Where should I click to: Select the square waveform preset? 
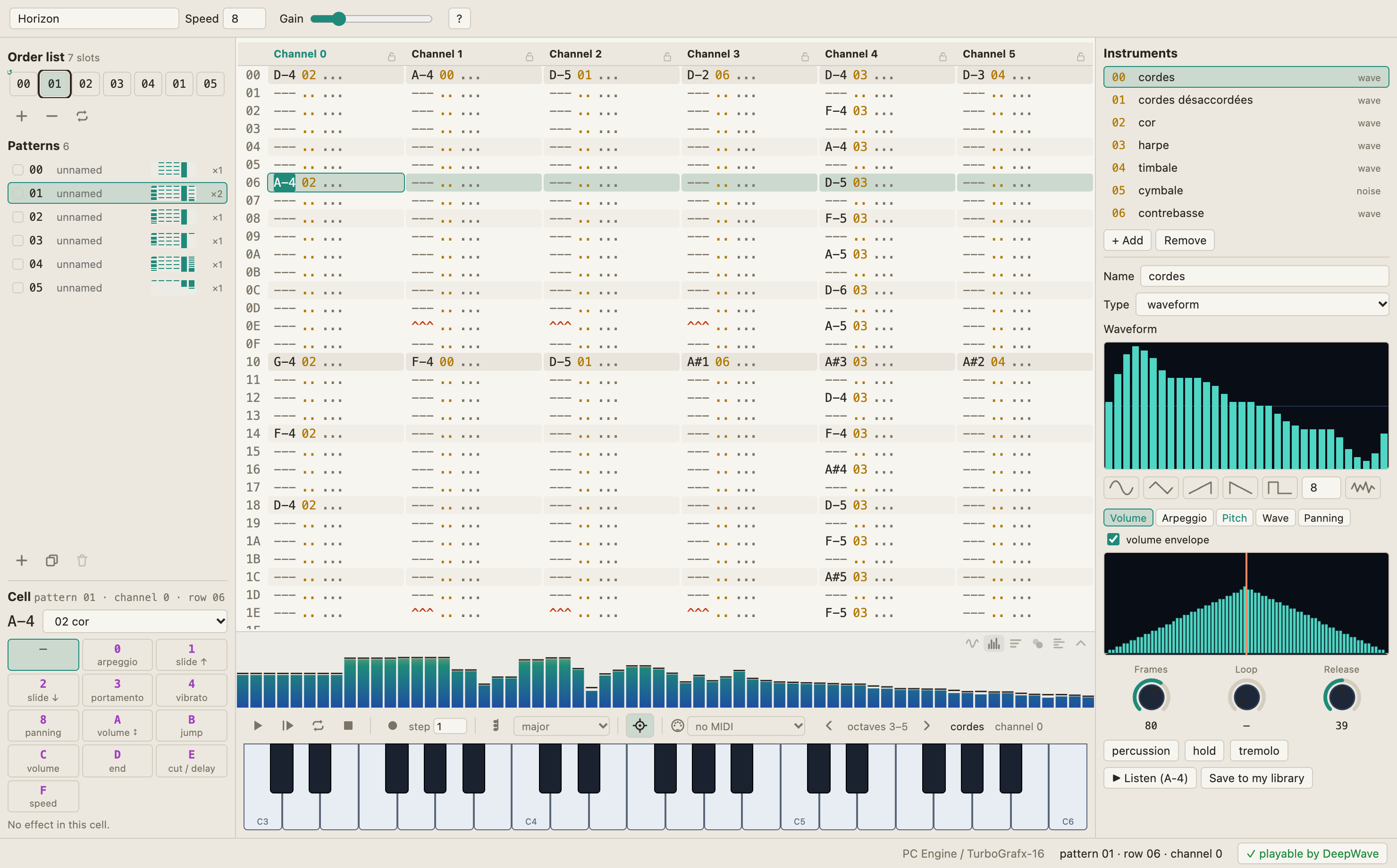tap(1279, 488)
